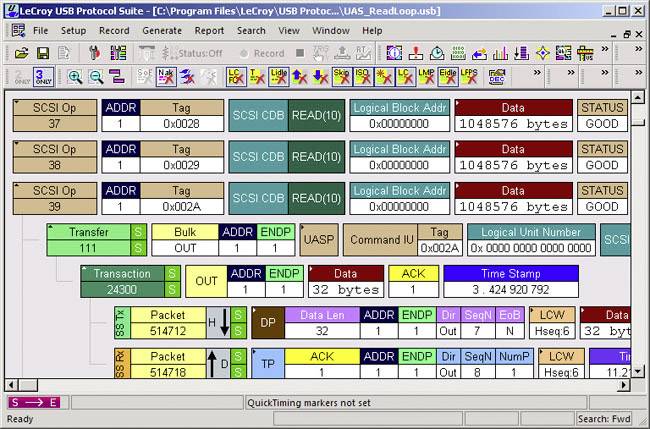Image resolution: width=650 pixels, height=429 pixels.
Task: Click the Record button in toolbar
Action: [x=262, y=53]
